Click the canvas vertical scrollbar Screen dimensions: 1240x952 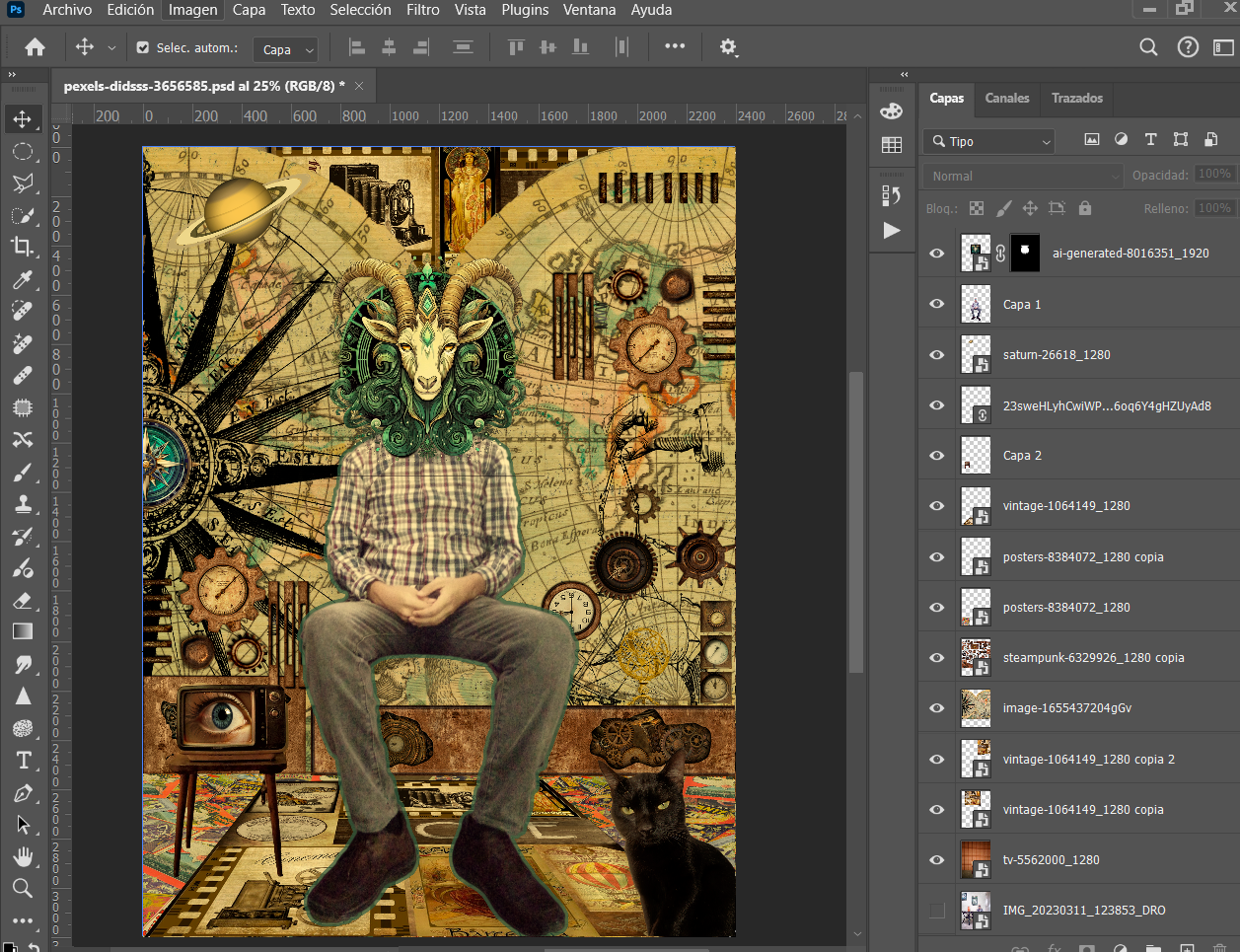coord(857,523)
